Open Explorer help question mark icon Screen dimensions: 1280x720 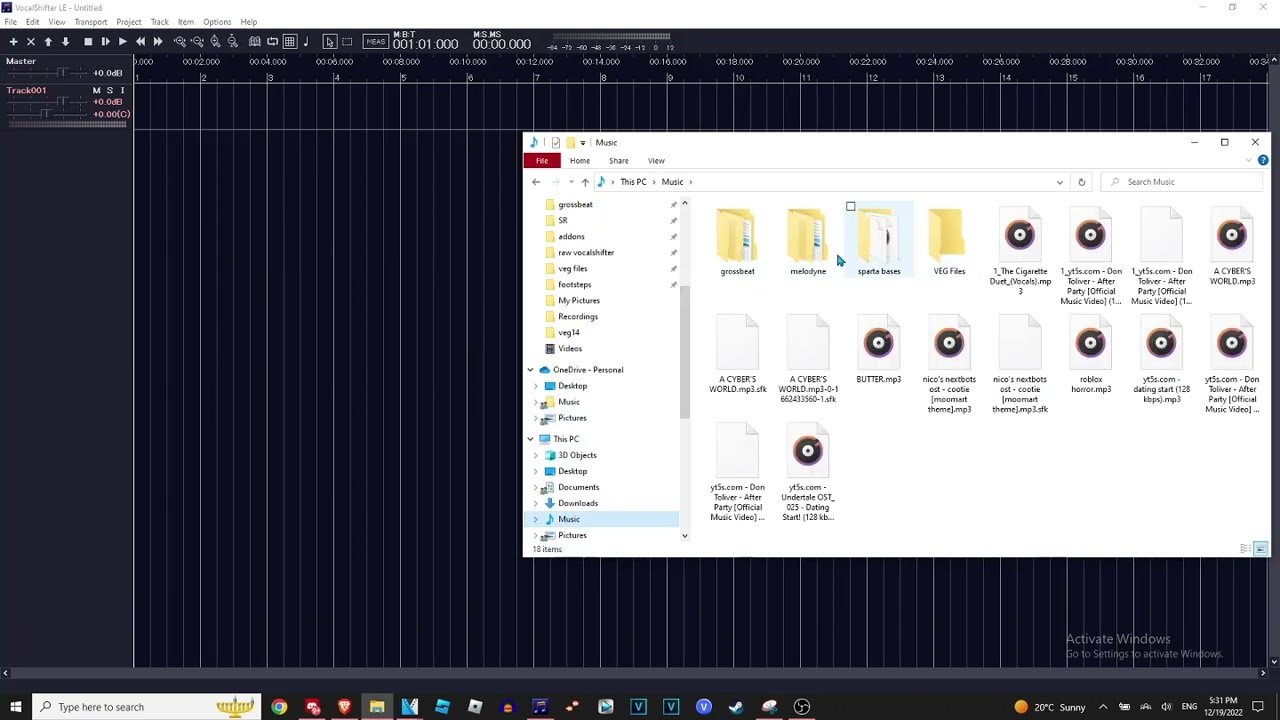[1263, 161]
